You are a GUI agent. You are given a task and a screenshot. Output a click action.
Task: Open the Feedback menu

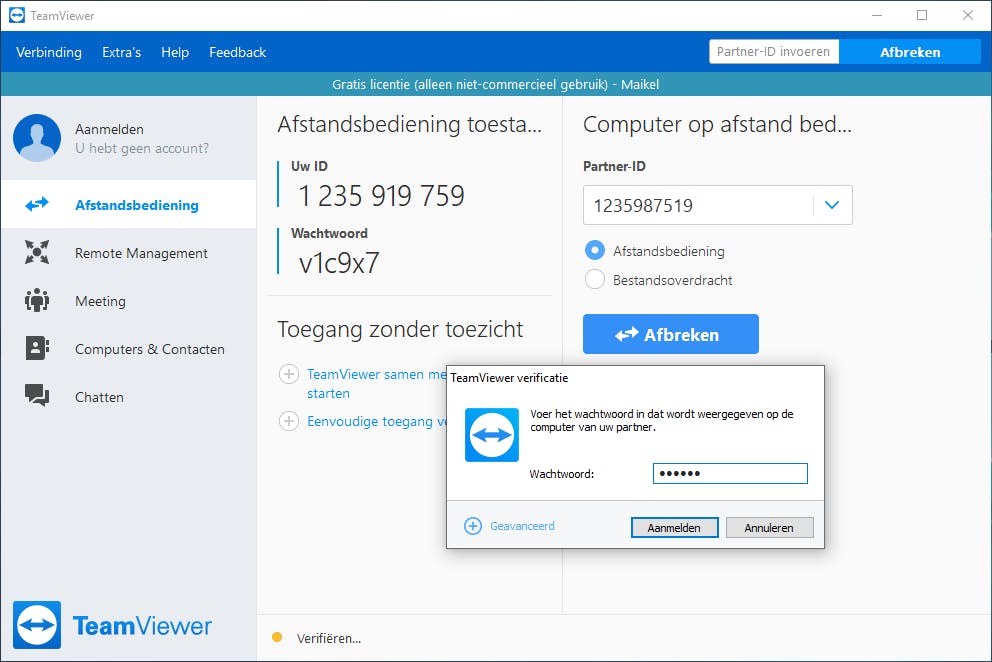pyautogui.click(x=237, y=52)
